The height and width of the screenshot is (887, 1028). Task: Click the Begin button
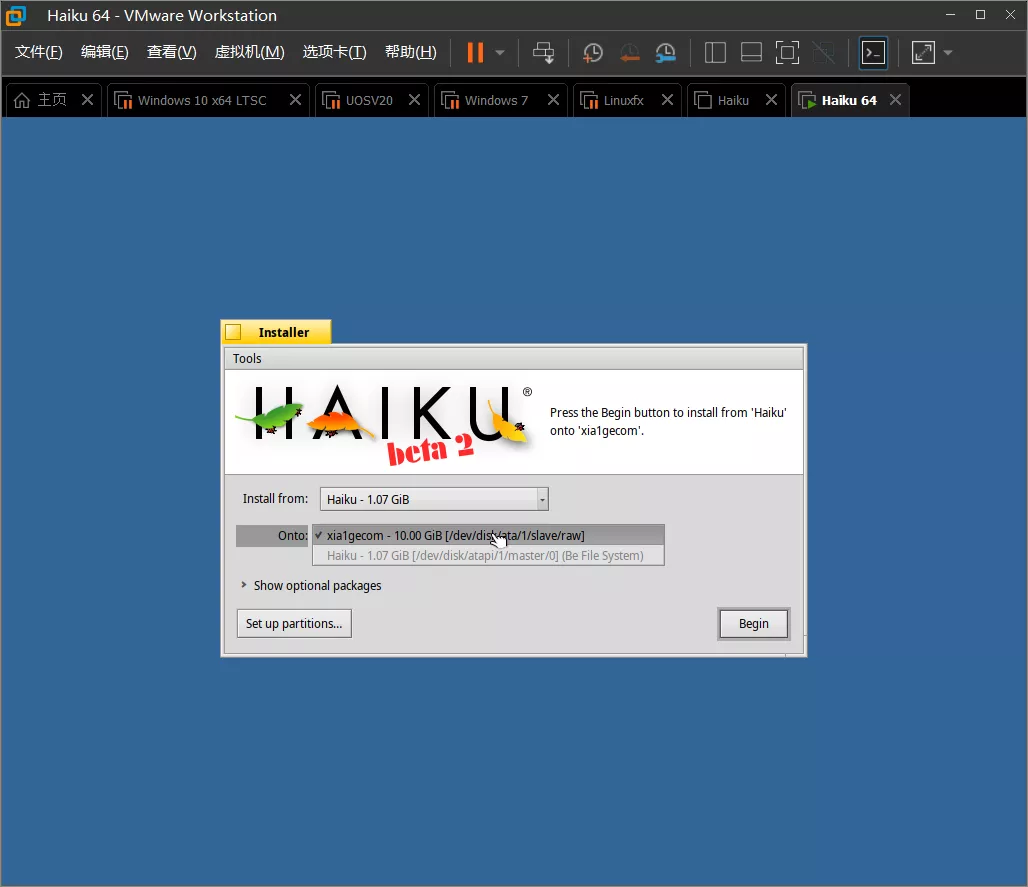753,623
